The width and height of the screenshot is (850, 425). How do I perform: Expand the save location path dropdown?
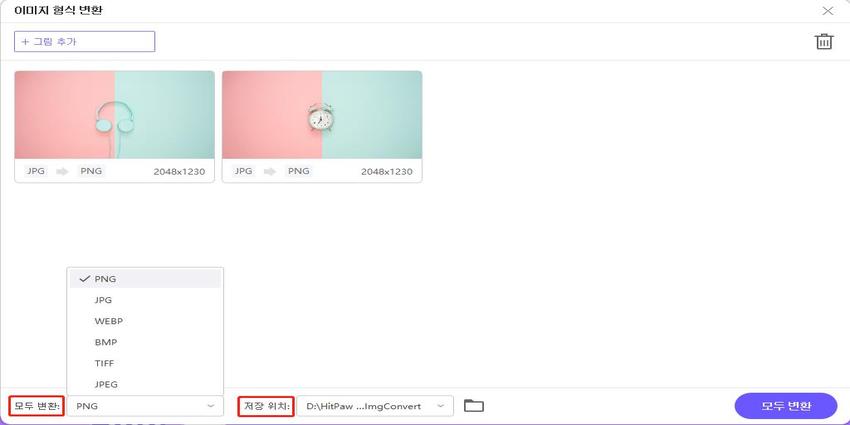click(440, 406)
